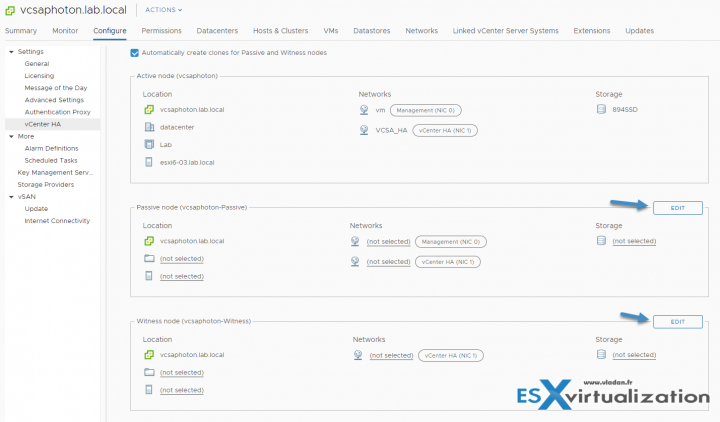Open the Configure tab
Screen dimensions: 720x422
pos(110,31)
